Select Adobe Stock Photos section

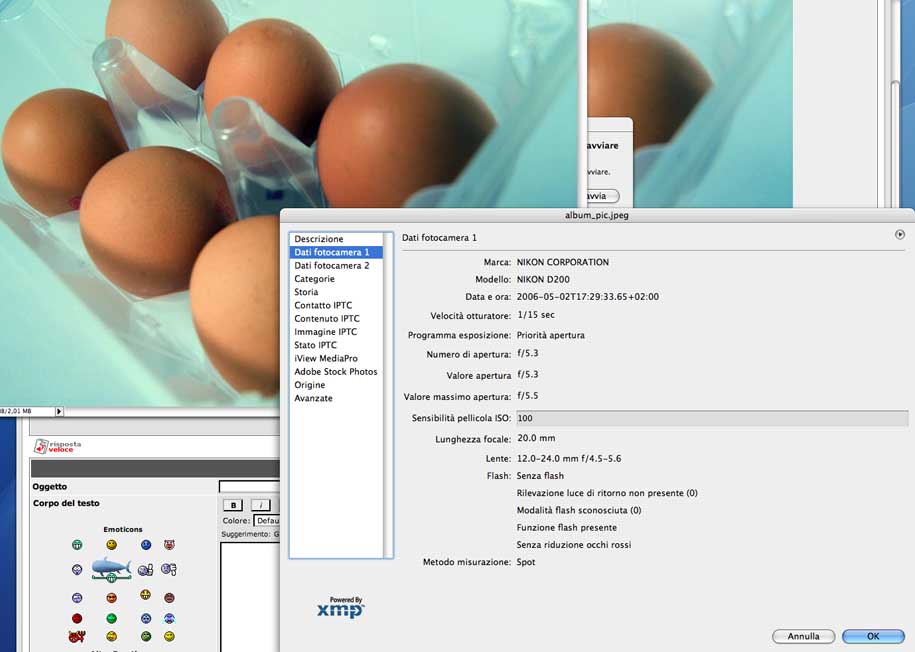tap(335, 372)
